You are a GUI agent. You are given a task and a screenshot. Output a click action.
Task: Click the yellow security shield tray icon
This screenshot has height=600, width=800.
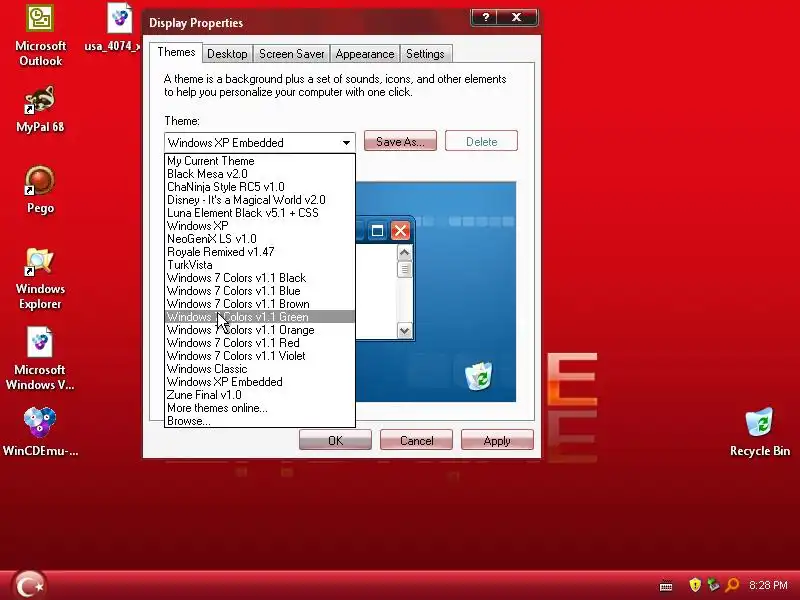coord(694,585)
